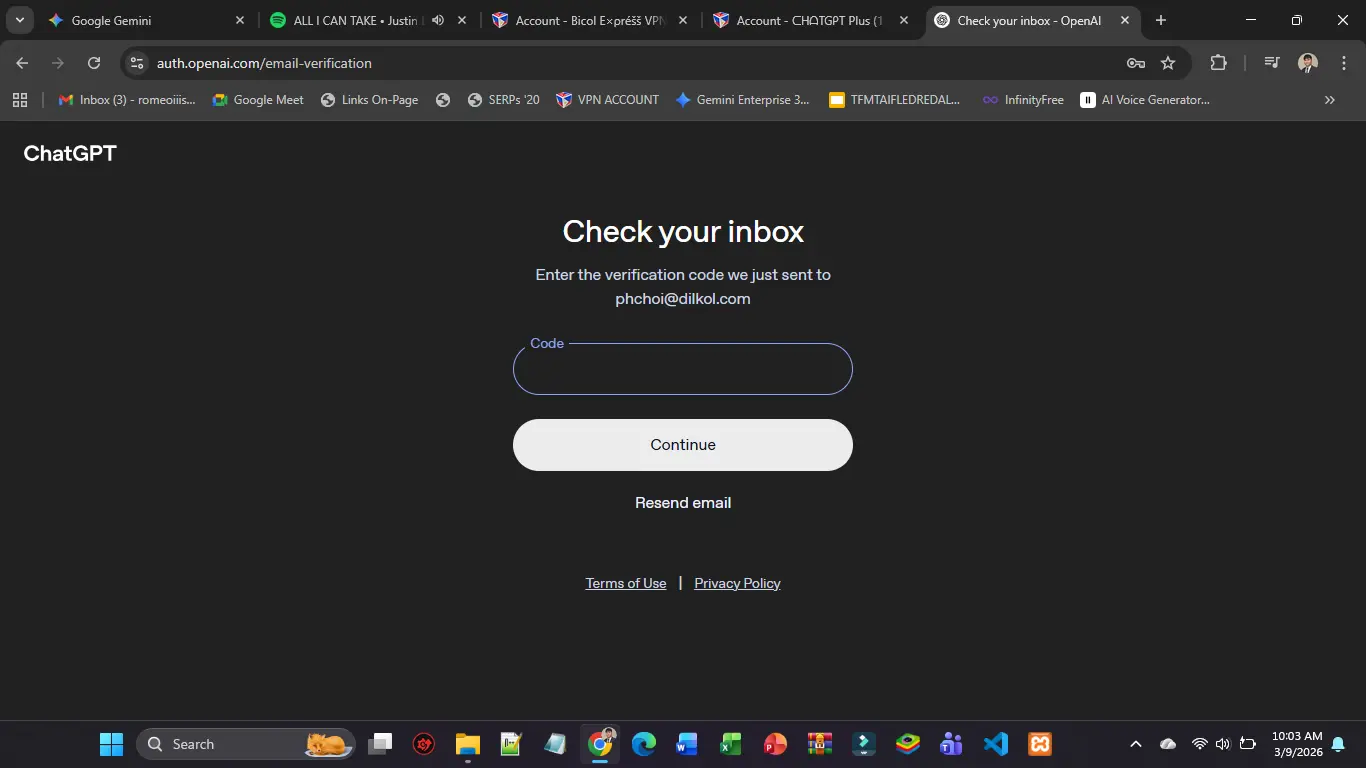1366x768 pixels.
Task: Open the Gemini Enterprise bookmark
Action: [x=743, y=100]
